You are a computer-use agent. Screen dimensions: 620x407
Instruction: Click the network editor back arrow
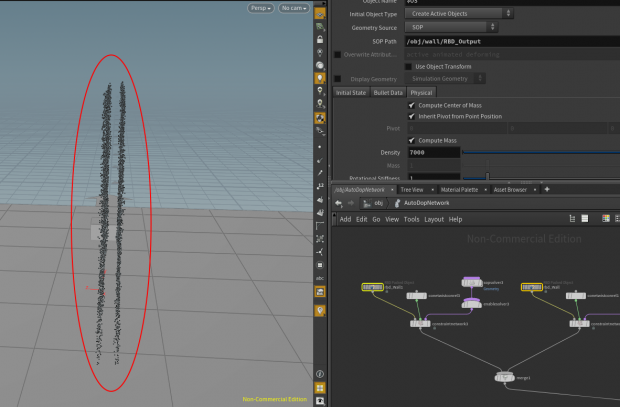click(338, 203)
